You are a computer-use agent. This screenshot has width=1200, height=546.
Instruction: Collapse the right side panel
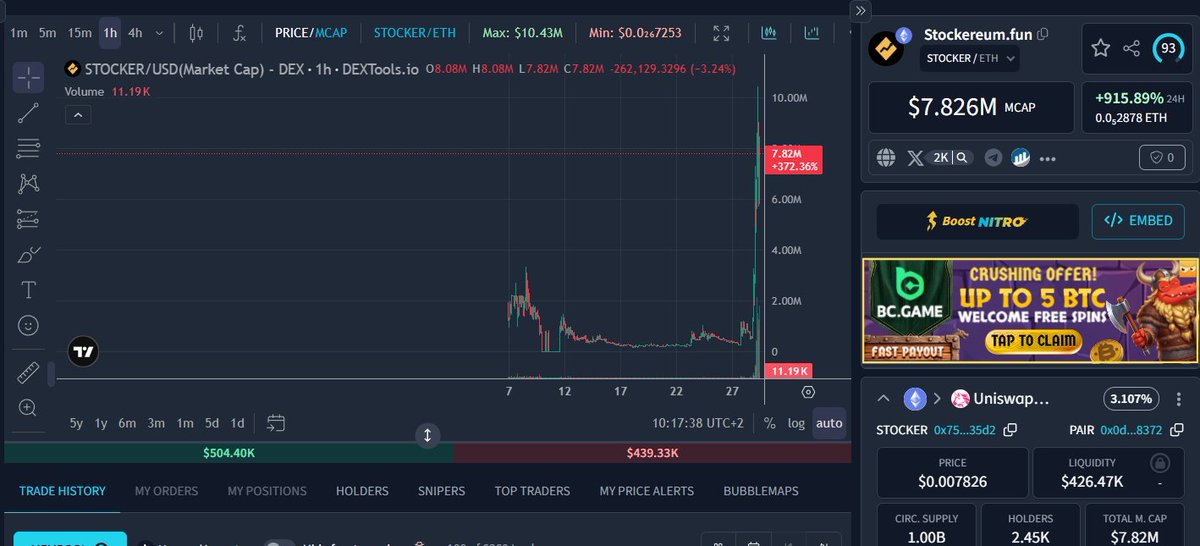tap(862, 9)
